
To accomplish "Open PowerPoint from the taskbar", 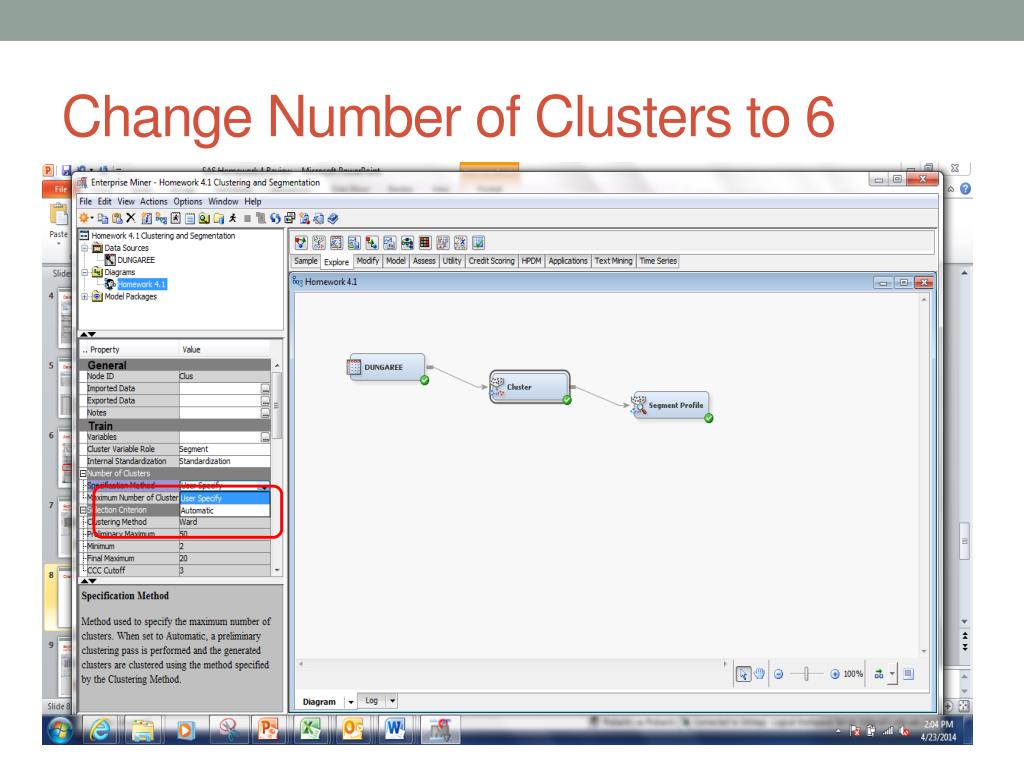I will [268, 729].
